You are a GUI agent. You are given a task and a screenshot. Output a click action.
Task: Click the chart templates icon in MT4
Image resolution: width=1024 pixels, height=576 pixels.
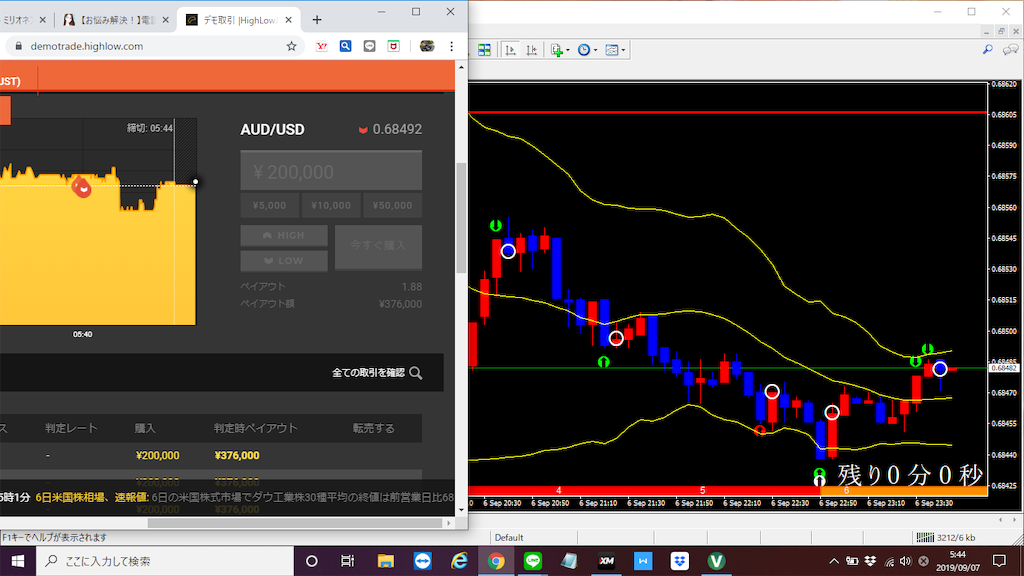coord(611,50)
